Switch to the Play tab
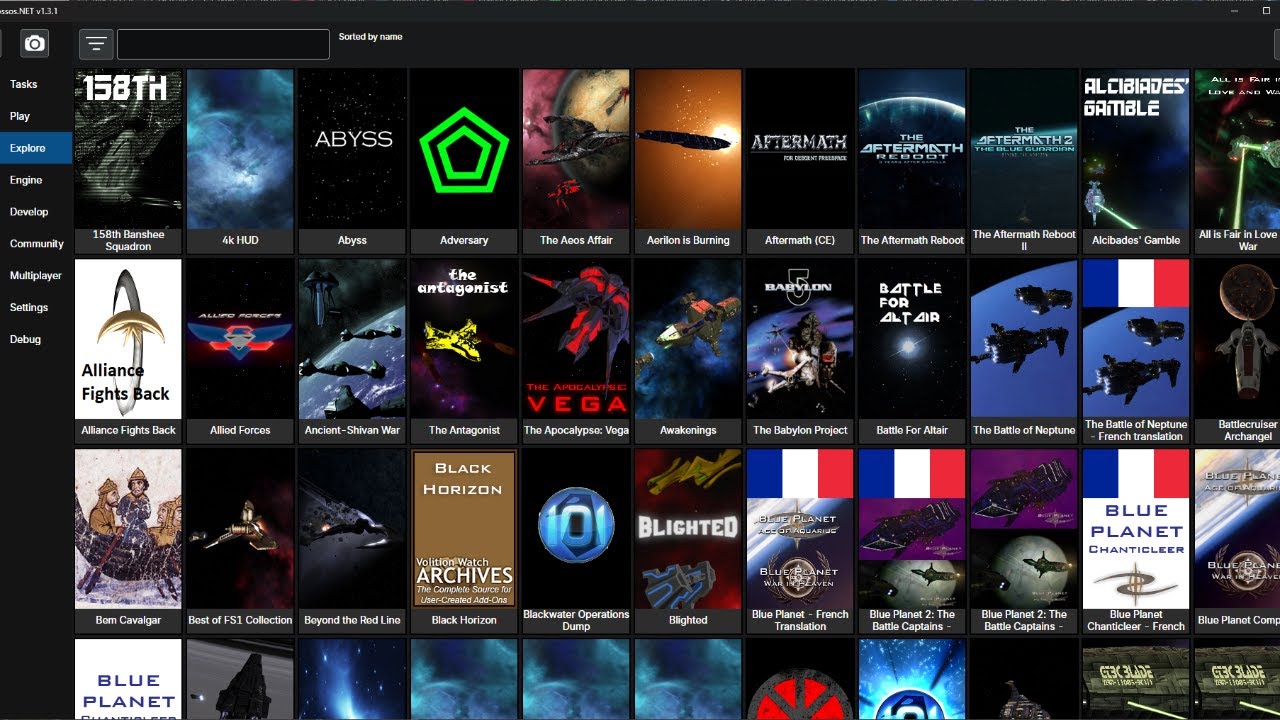Image resolution: width=1280 pixels, height=720 pixels. click(x=36, y=116)
